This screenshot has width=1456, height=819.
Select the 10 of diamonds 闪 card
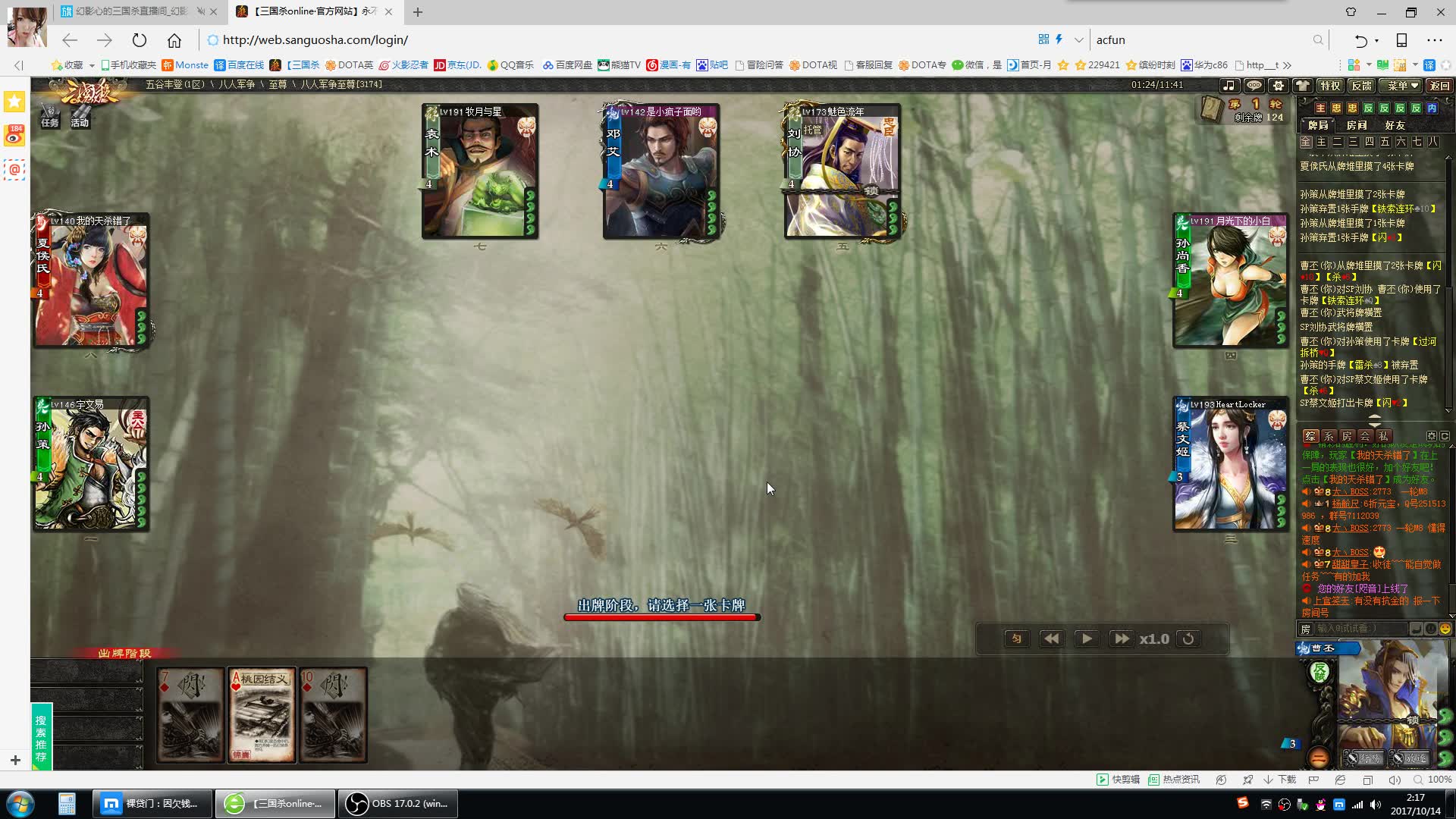[334, 715]
